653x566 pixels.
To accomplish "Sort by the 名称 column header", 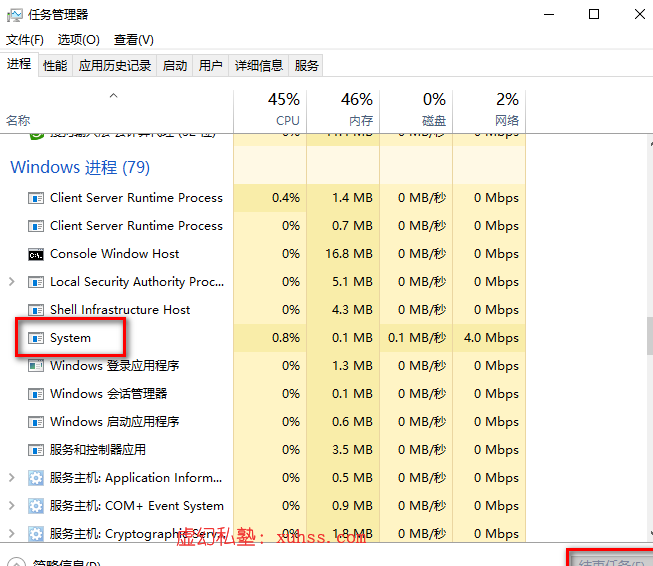I will click(117, 111).
